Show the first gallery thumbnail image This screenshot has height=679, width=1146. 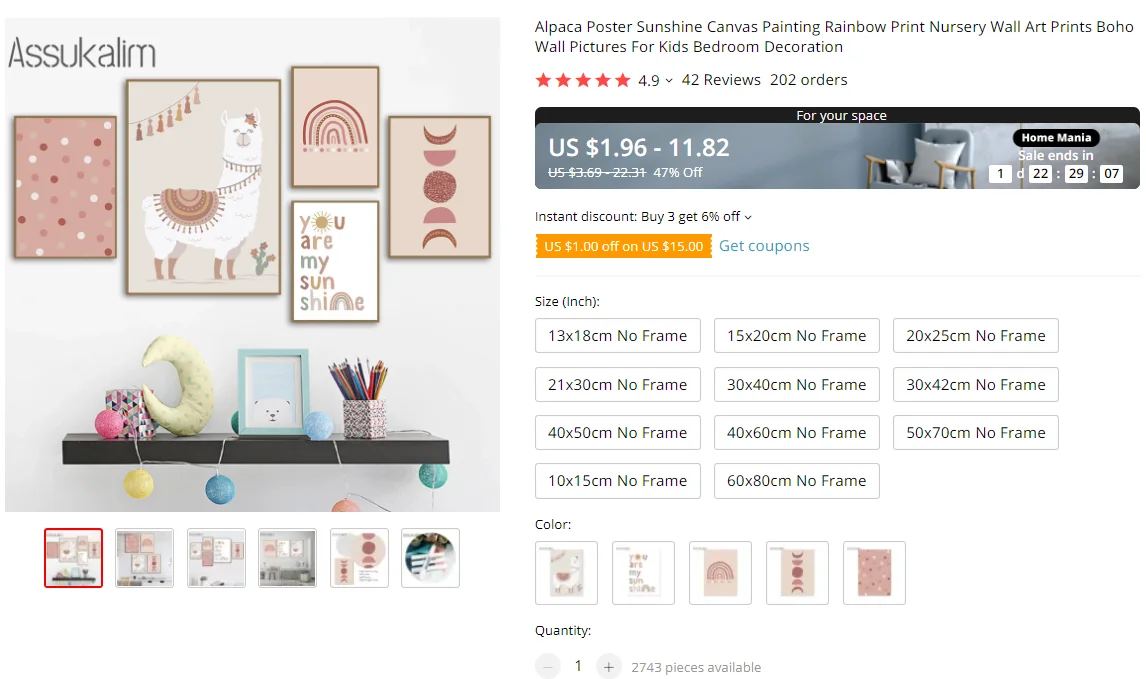click(x=73, y=558)
